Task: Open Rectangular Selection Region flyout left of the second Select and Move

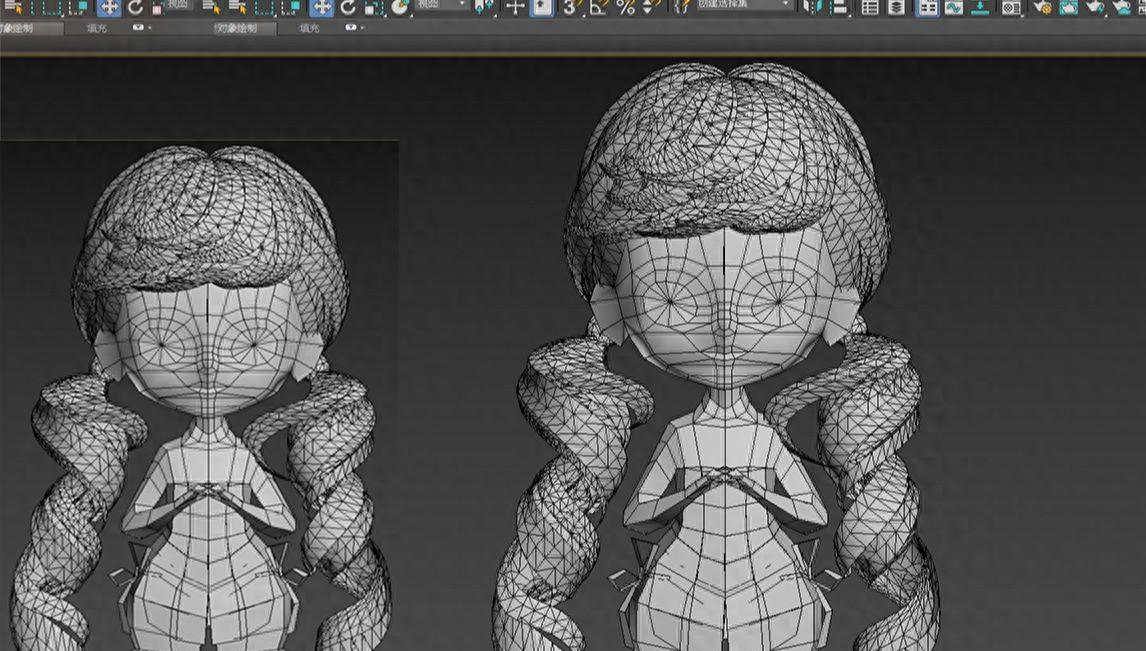Action: click(265, 7)
